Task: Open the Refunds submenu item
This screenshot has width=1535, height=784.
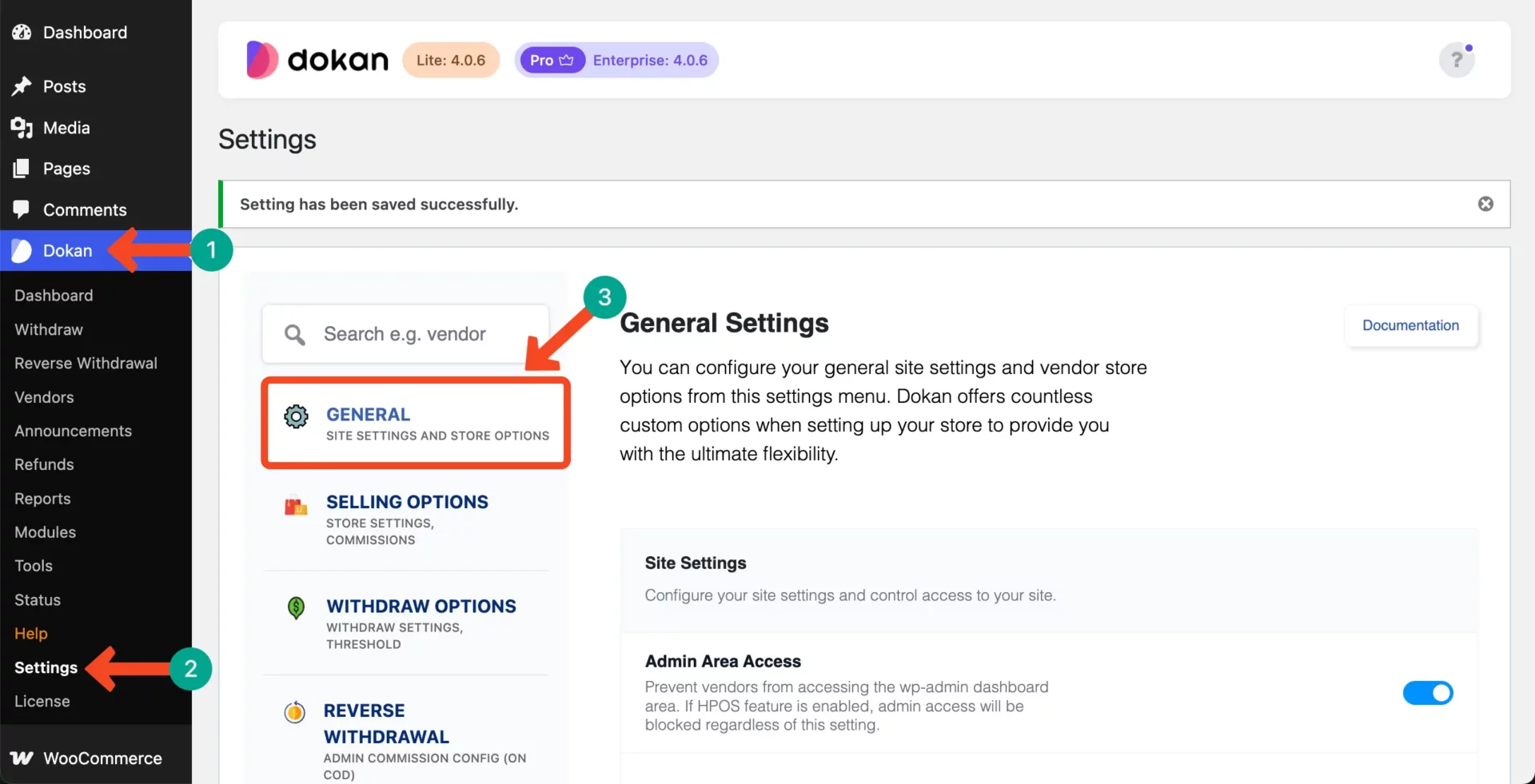Action: click(44, 464)
